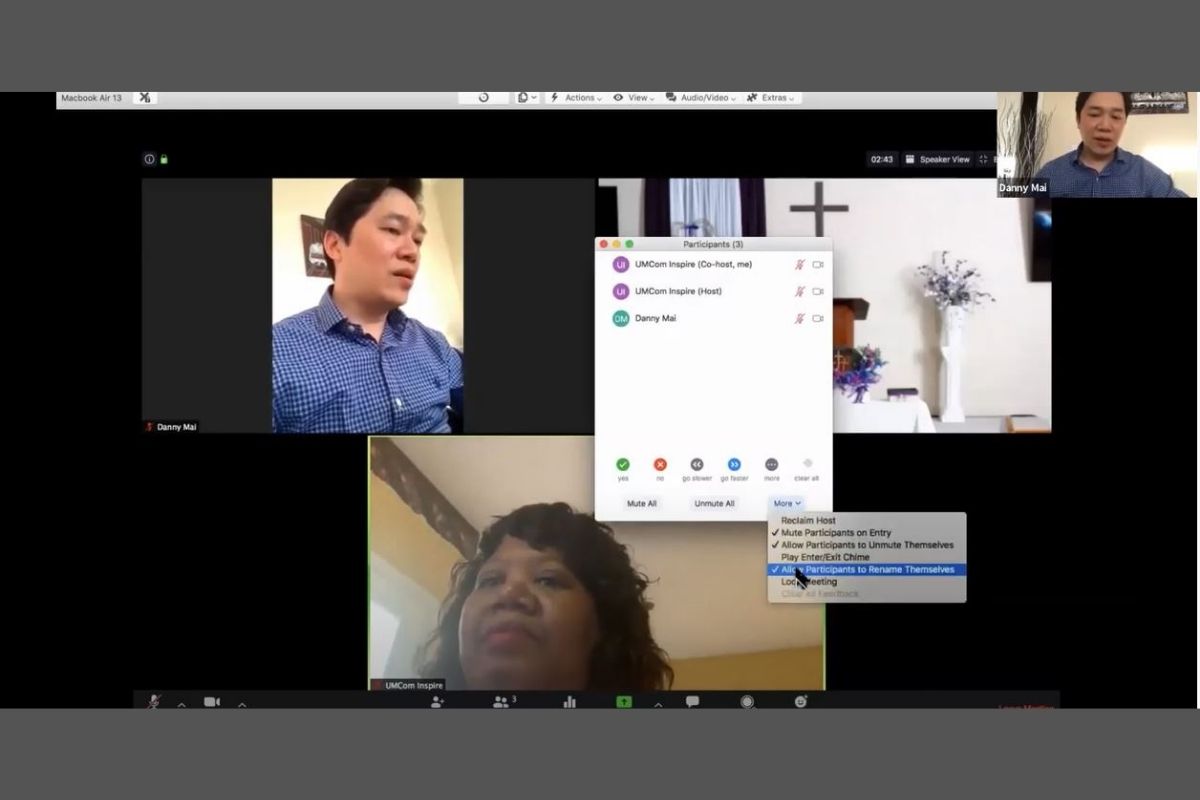
Task: Click the red 'no' reaction icon
Action: click(x=660, y=465)
